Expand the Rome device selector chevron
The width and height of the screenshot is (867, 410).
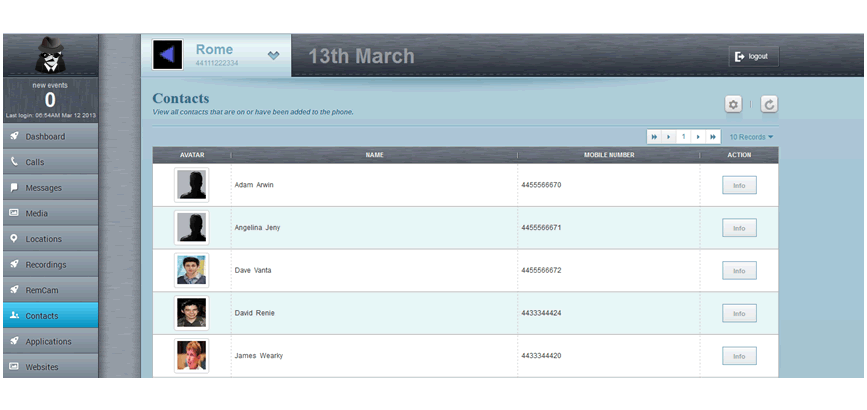point(274,55)
